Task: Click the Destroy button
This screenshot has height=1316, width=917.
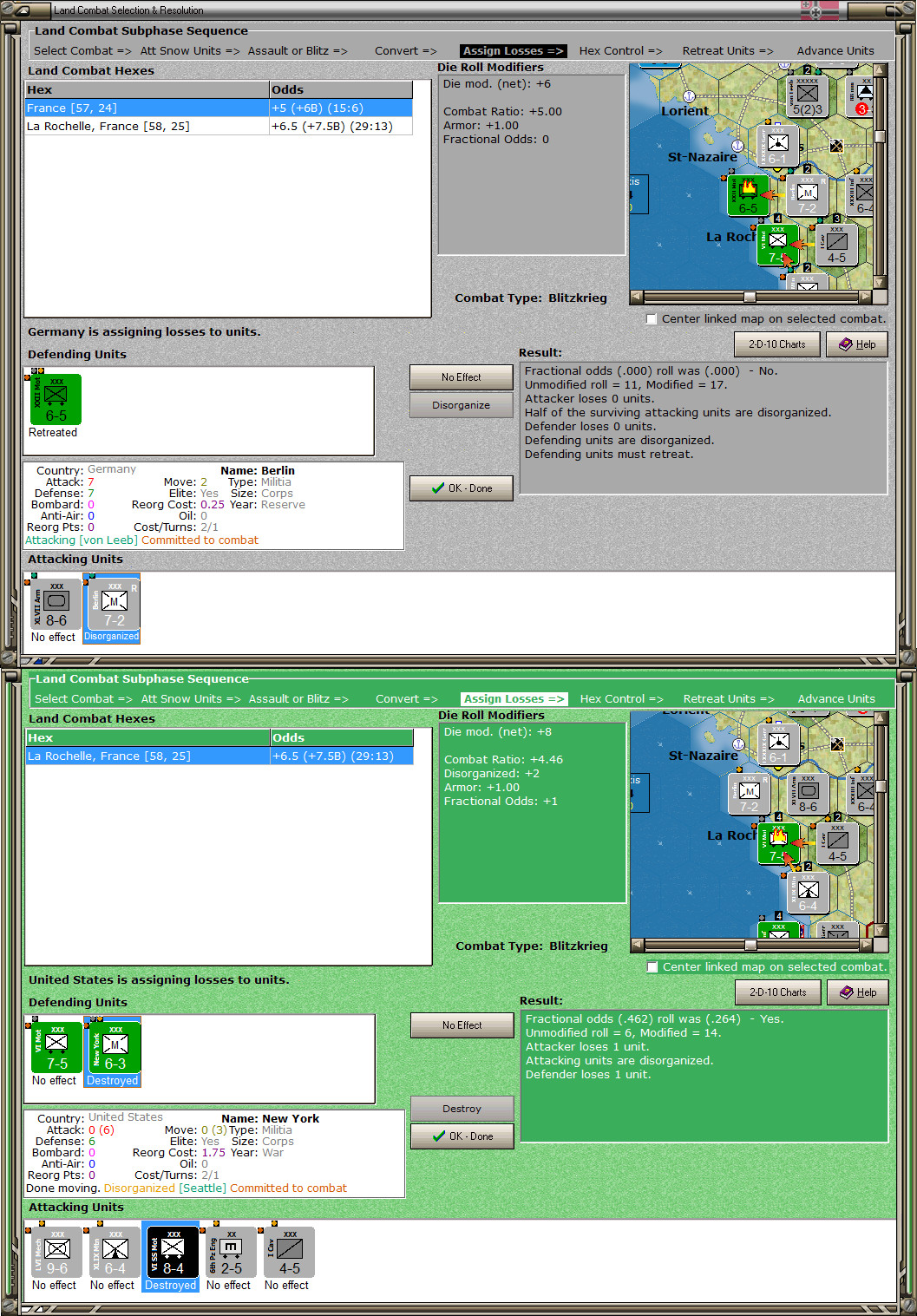Action: pos(462,1109)
